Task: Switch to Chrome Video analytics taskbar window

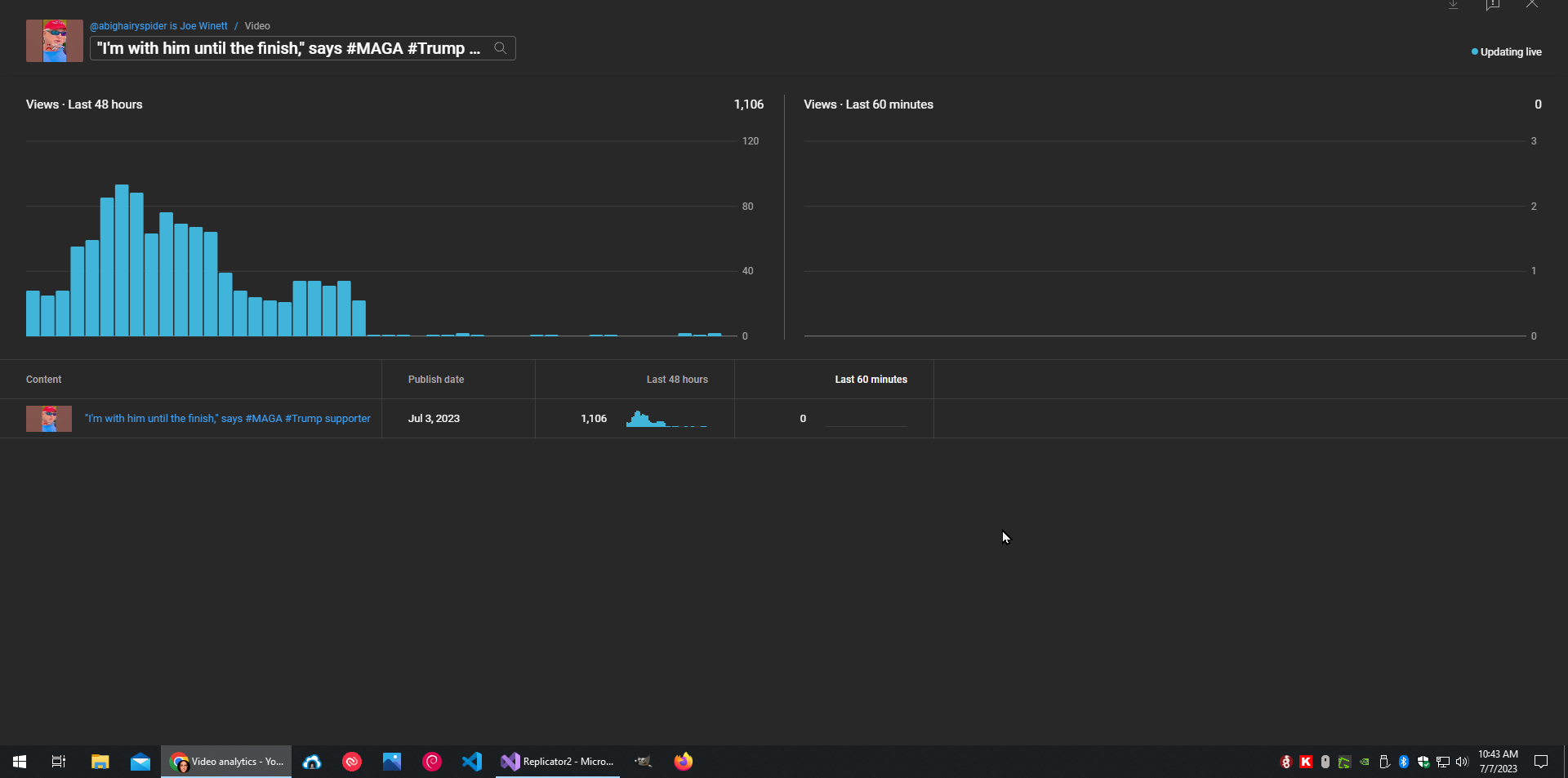Action: tap(226, 762)
